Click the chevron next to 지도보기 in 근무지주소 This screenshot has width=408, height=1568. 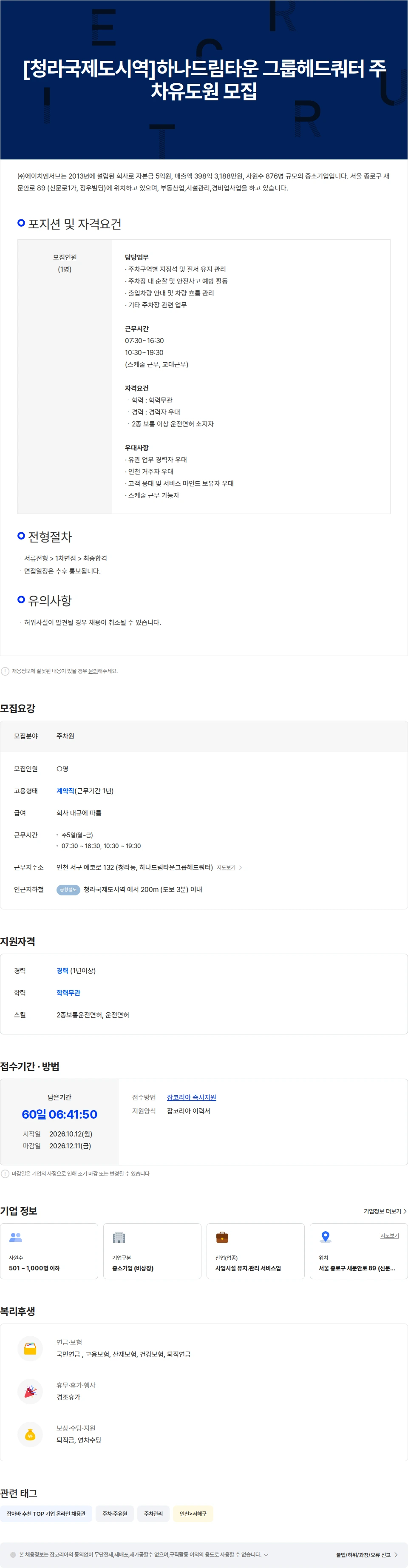coord(240,867)
